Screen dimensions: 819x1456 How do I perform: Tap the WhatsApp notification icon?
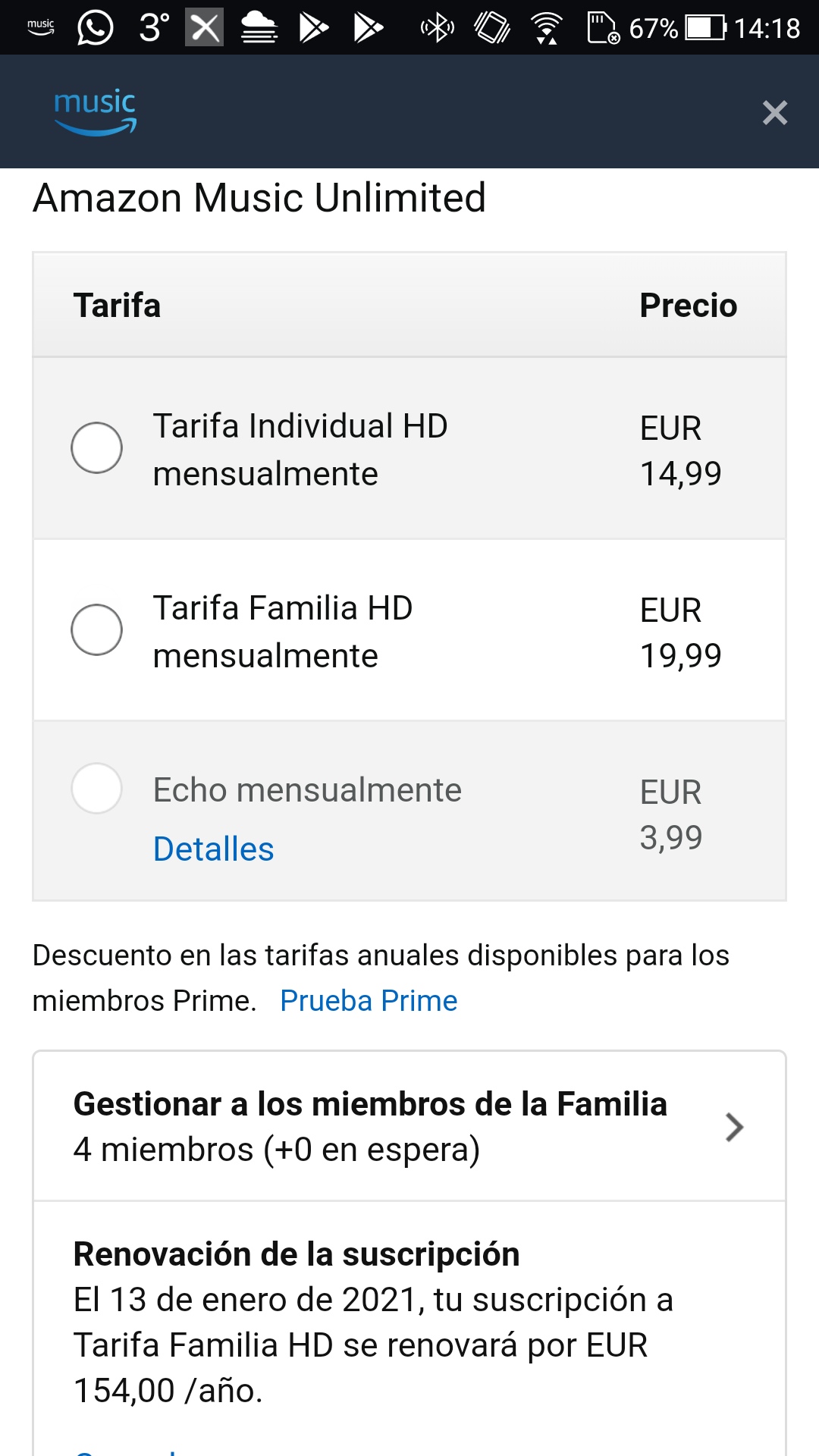tap(96, 28)
